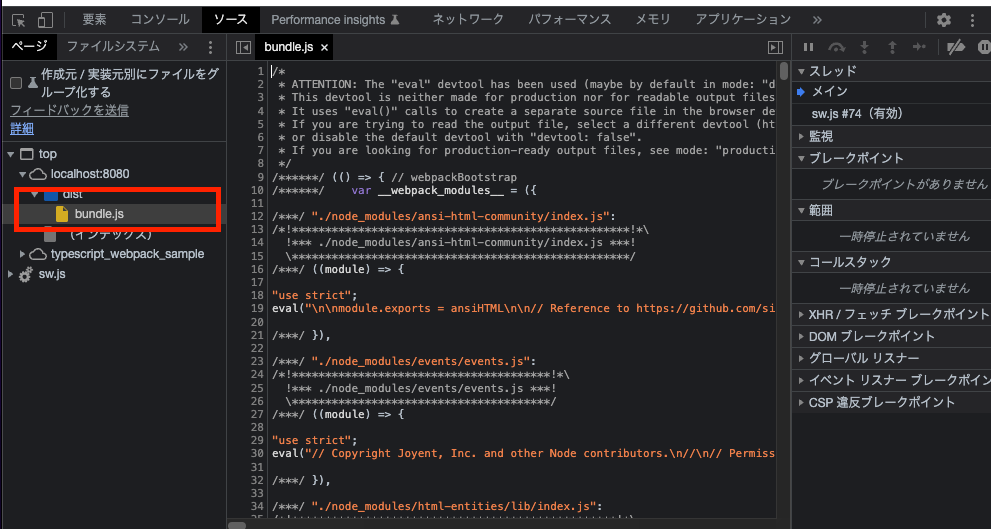The height and width of the screenshot is (529, 991).
Task: Close the bundle.js editor tab
Action: click(324, 47)
